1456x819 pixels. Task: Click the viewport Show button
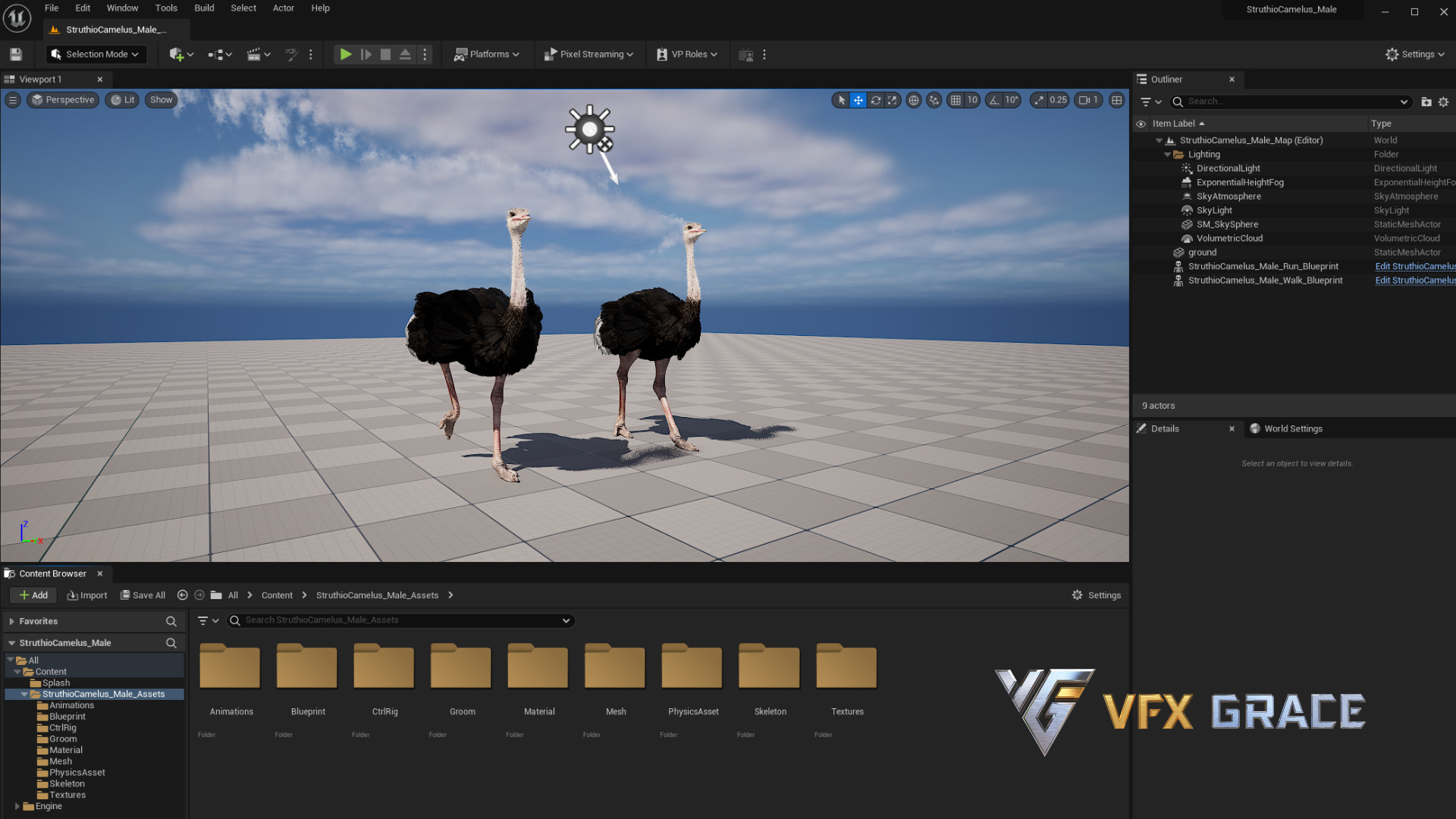click(x=161, y=100)
